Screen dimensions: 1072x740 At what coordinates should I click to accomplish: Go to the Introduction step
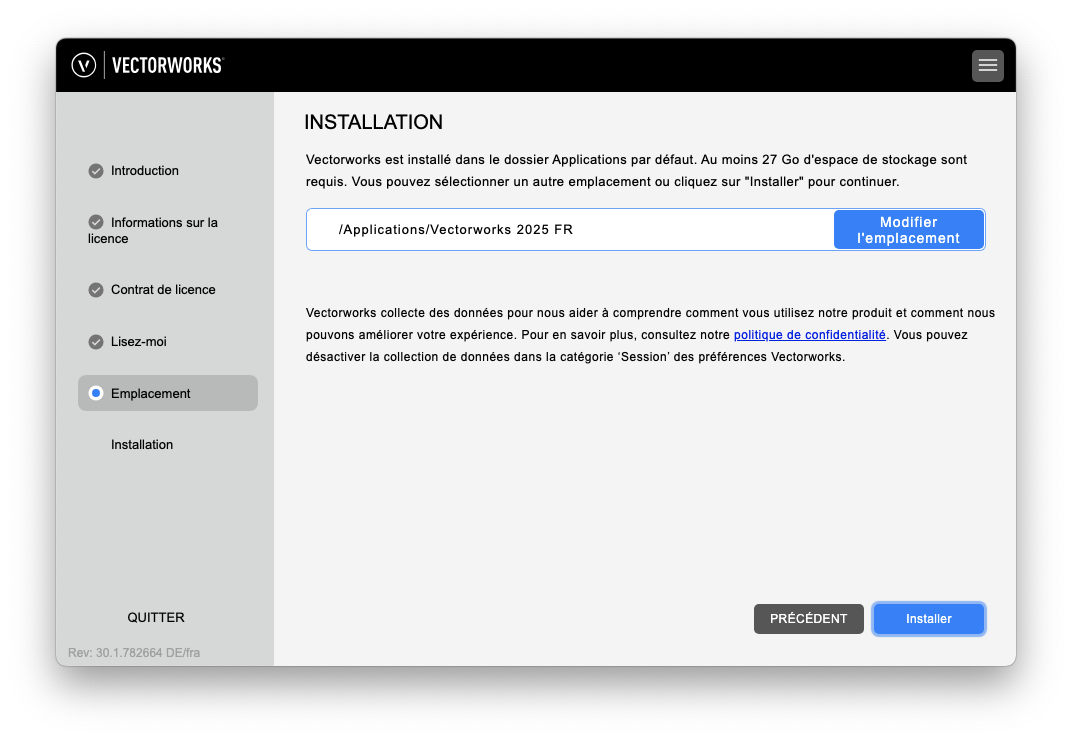(x=144, y=171)
